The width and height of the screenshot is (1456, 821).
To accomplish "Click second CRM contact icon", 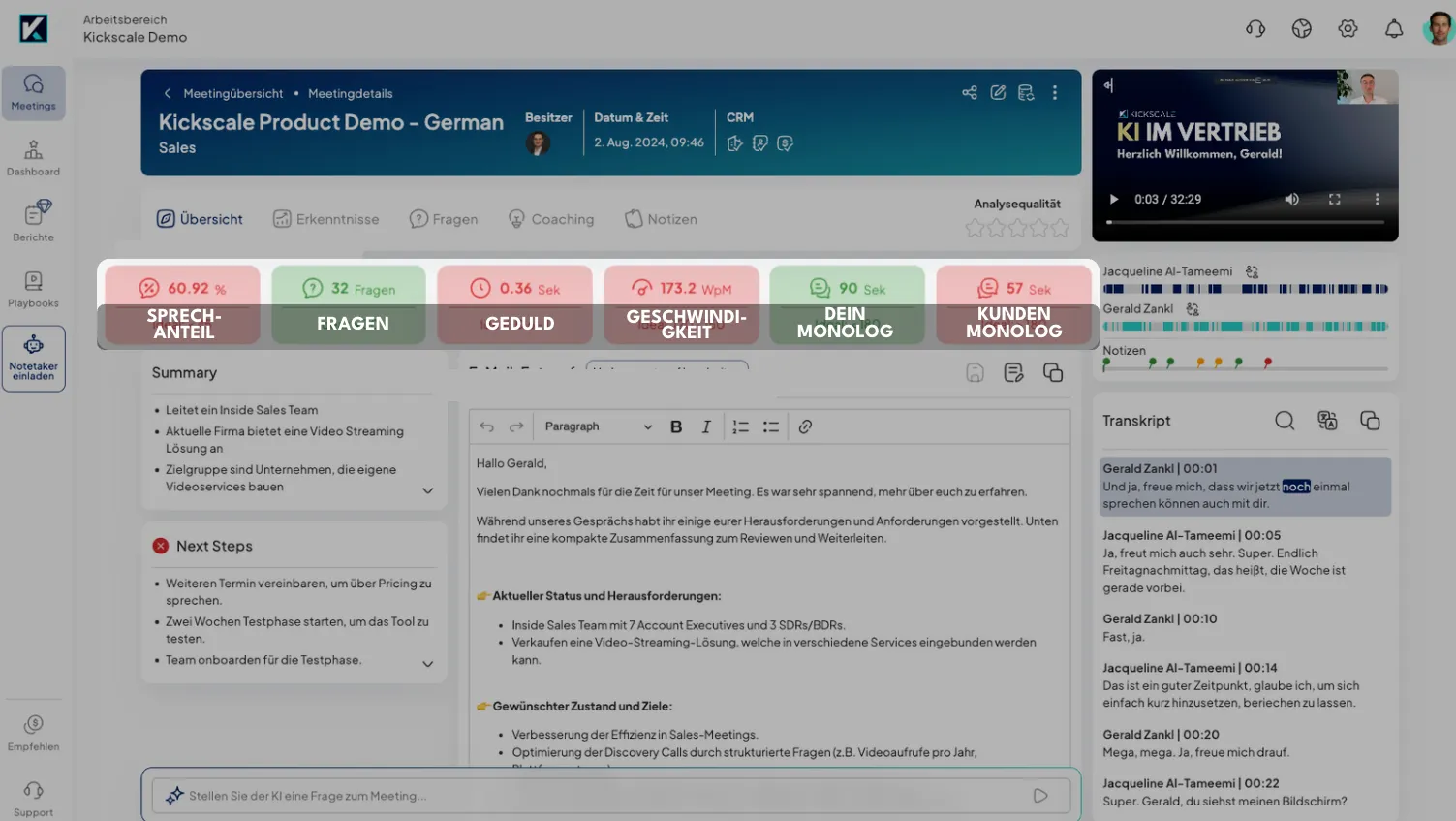I will point(760,143).
